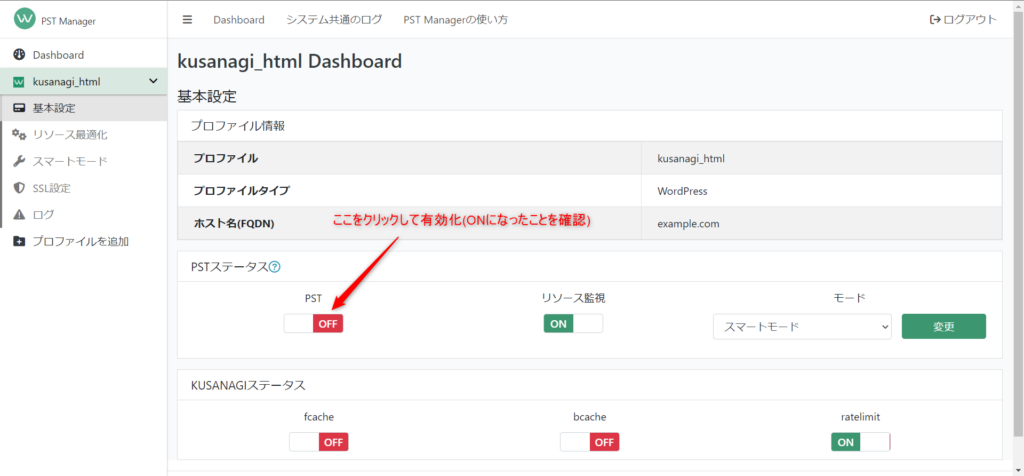The image size is (1024, 476).
Task: Click the スマートモード wrench icon
Action: pos(19,161)
